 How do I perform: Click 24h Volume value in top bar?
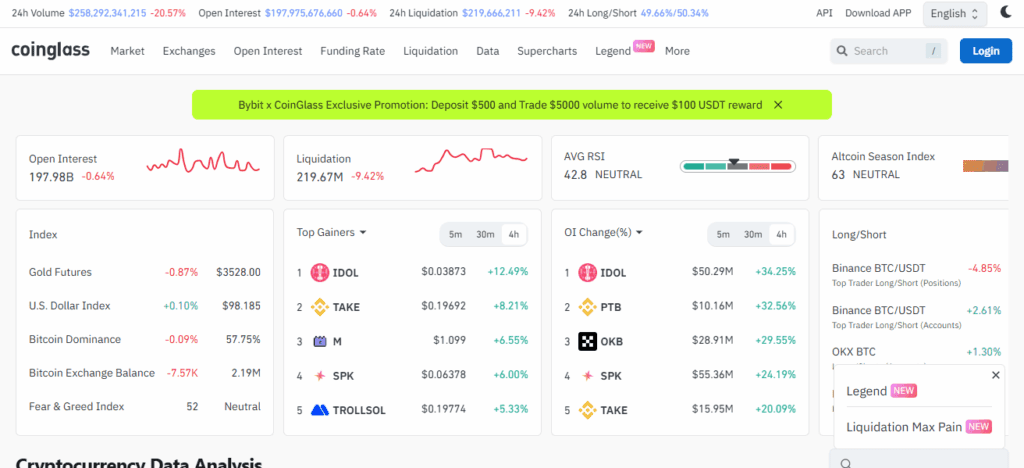point(107,12)
